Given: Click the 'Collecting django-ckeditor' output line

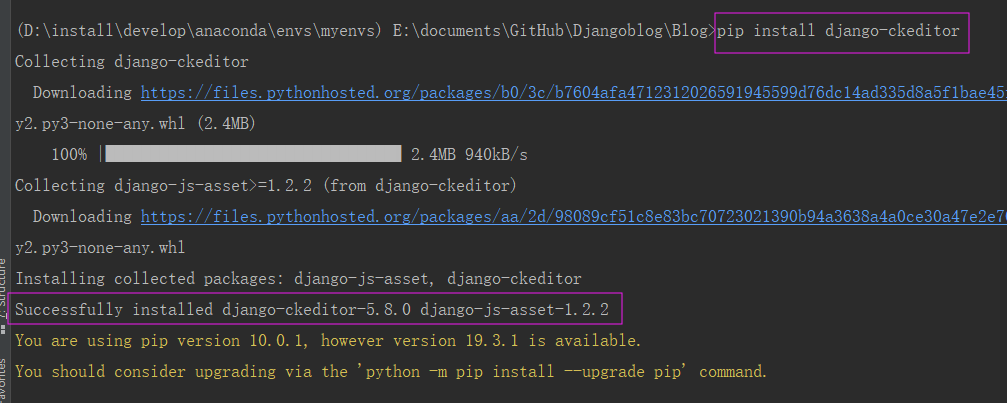Looking at the screenshot, I should [x=132, y=62].
